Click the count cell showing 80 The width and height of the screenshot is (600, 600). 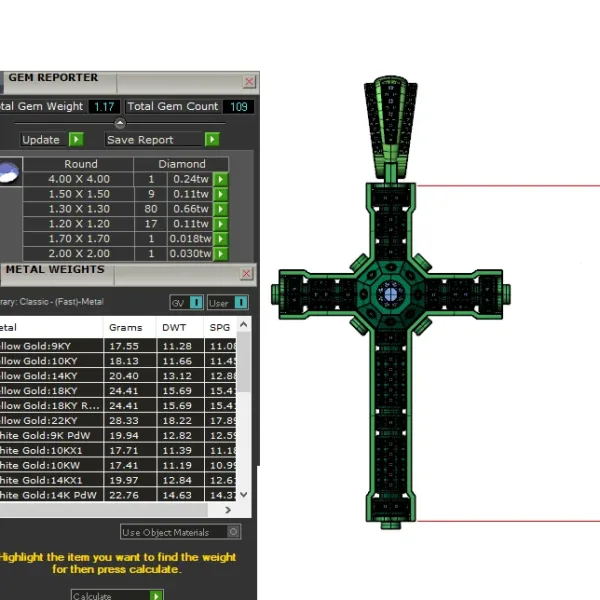(151, 209)
